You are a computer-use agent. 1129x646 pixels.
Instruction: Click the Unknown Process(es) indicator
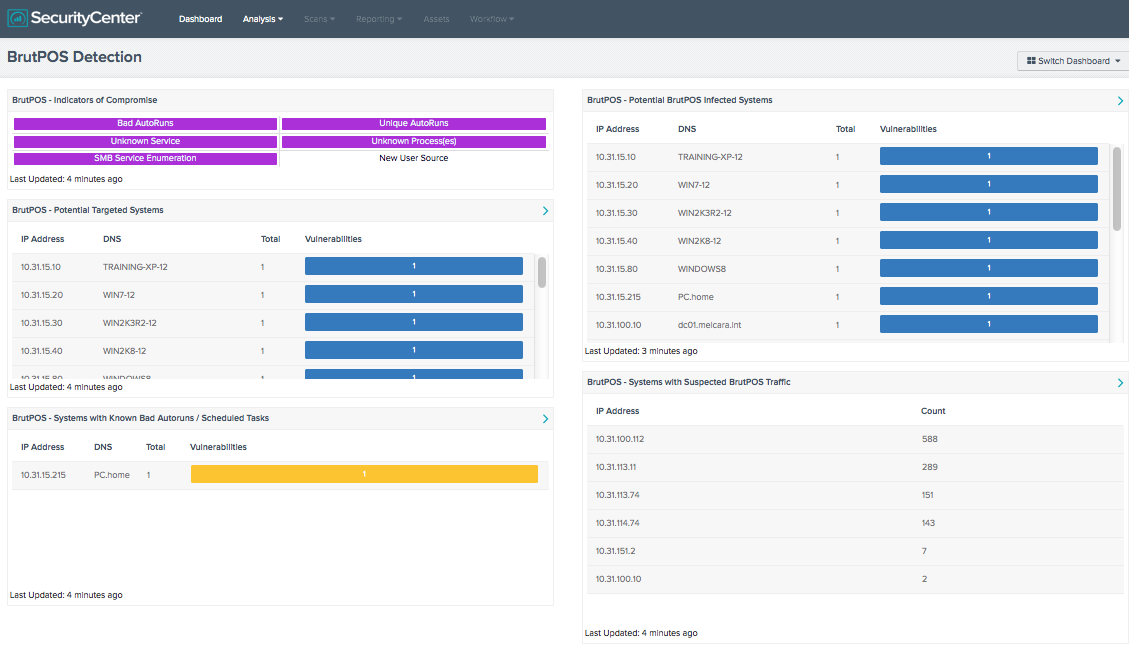tap(414, 142)
